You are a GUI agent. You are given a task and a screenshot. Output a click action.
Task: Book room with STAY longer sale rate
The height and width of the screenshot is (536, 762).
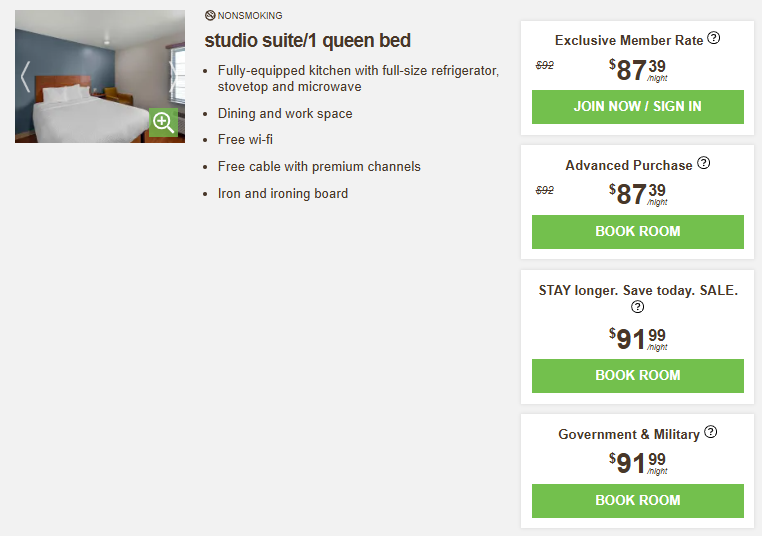pos(637,376)
